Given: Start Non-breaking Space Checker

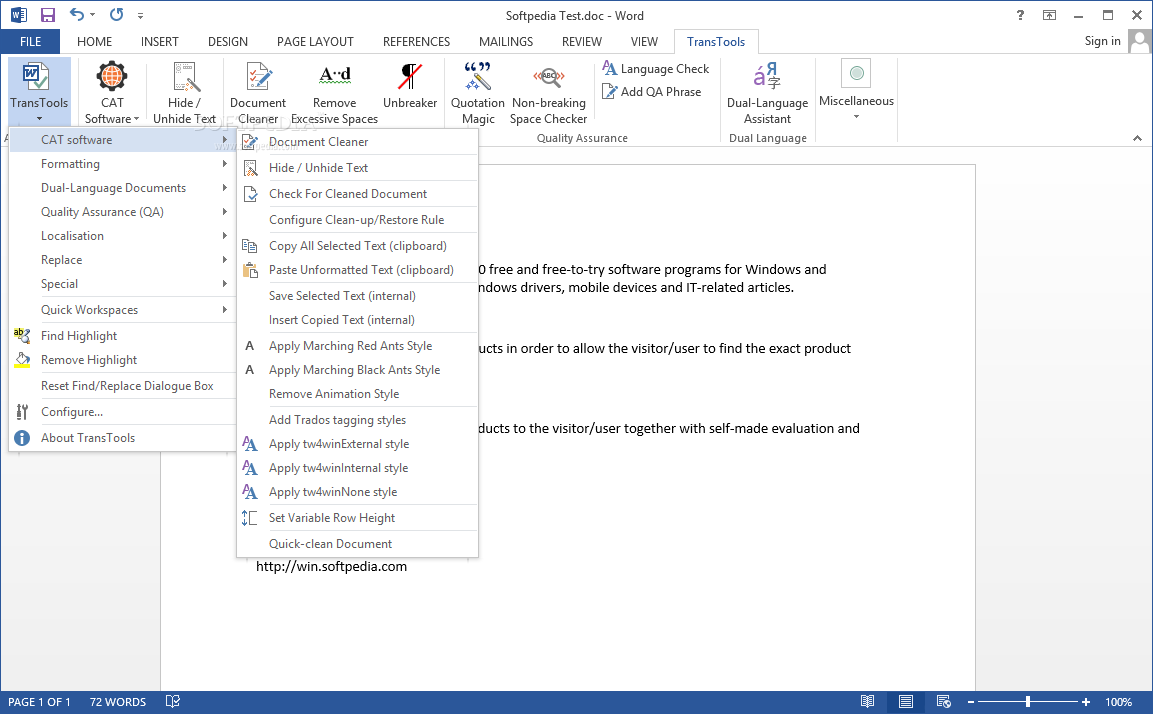Looking at the screenshot, I should tap(549, 93).
